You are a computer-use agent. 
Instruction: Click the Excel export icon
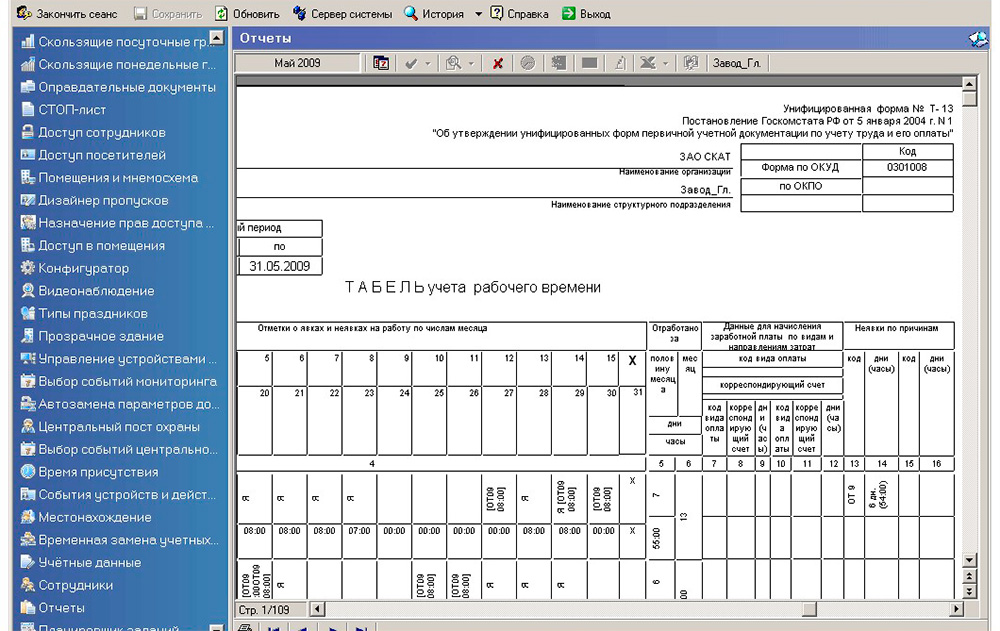[x=647, y=63]
